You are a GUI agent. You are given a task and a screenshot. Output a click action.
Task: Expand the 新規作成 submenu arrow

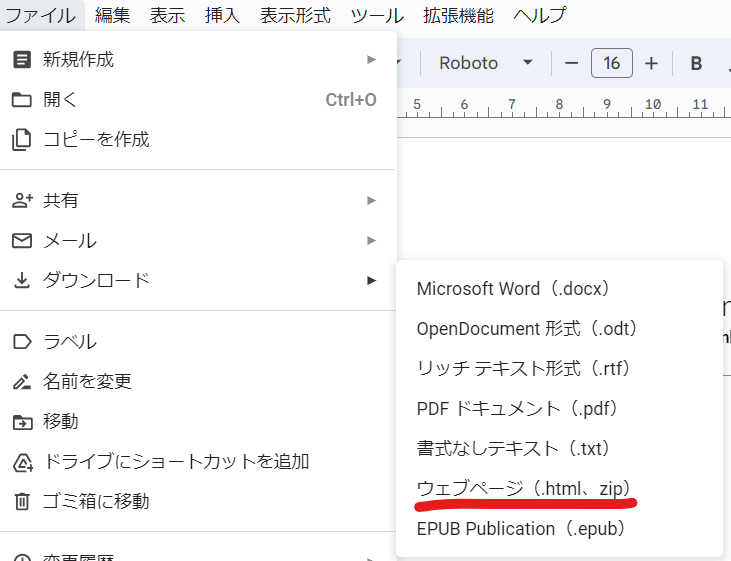coord(372,60)
